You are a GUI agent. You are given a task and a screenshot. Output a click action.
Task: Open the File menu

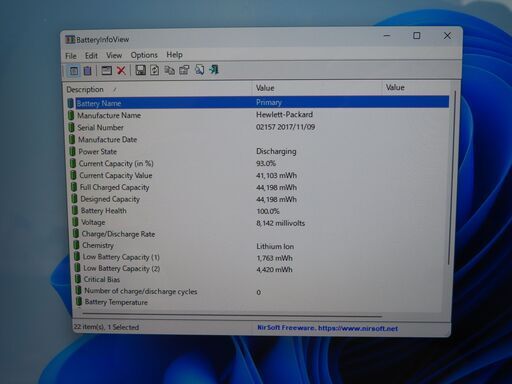(x=71, y=56)
